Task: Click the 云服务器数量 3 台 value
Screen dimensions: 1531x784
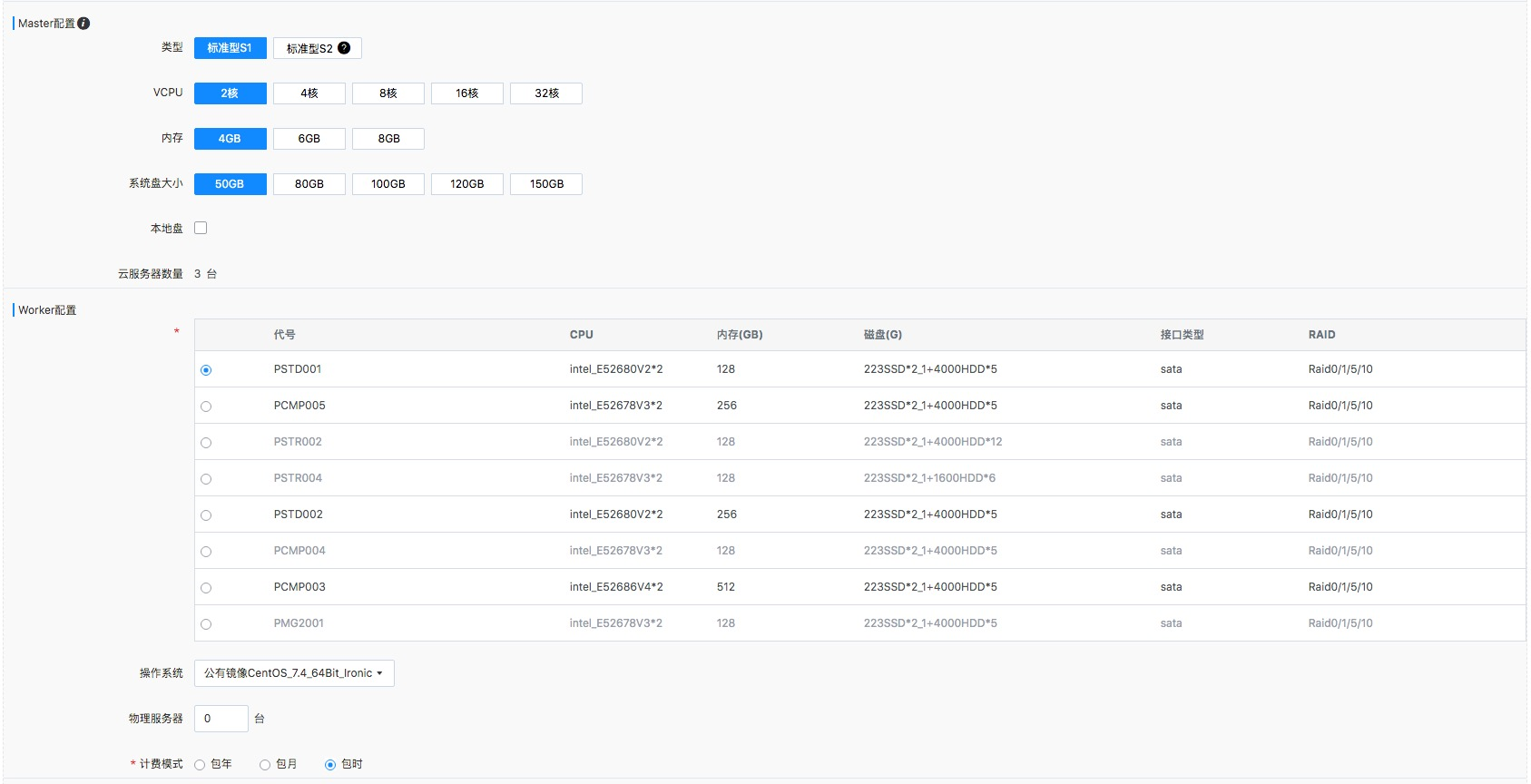Action: (x=205, y=274)
